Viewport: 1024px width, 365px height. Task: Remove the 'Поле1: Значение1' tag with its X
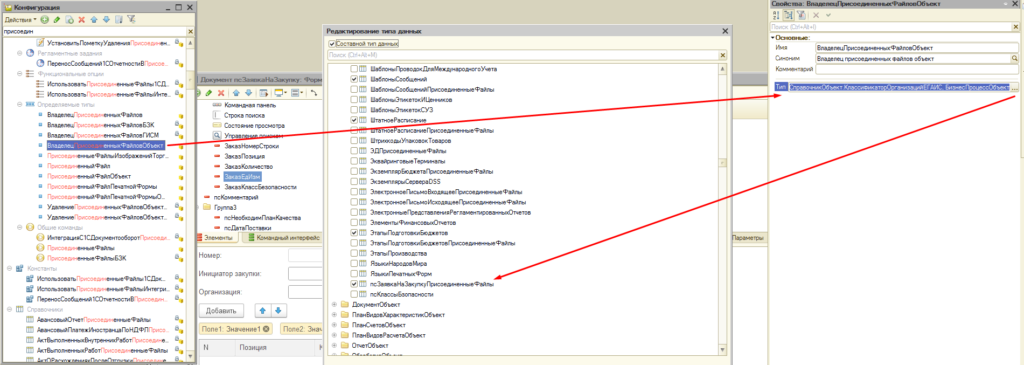pyautogui.click(x=266, y=329)
